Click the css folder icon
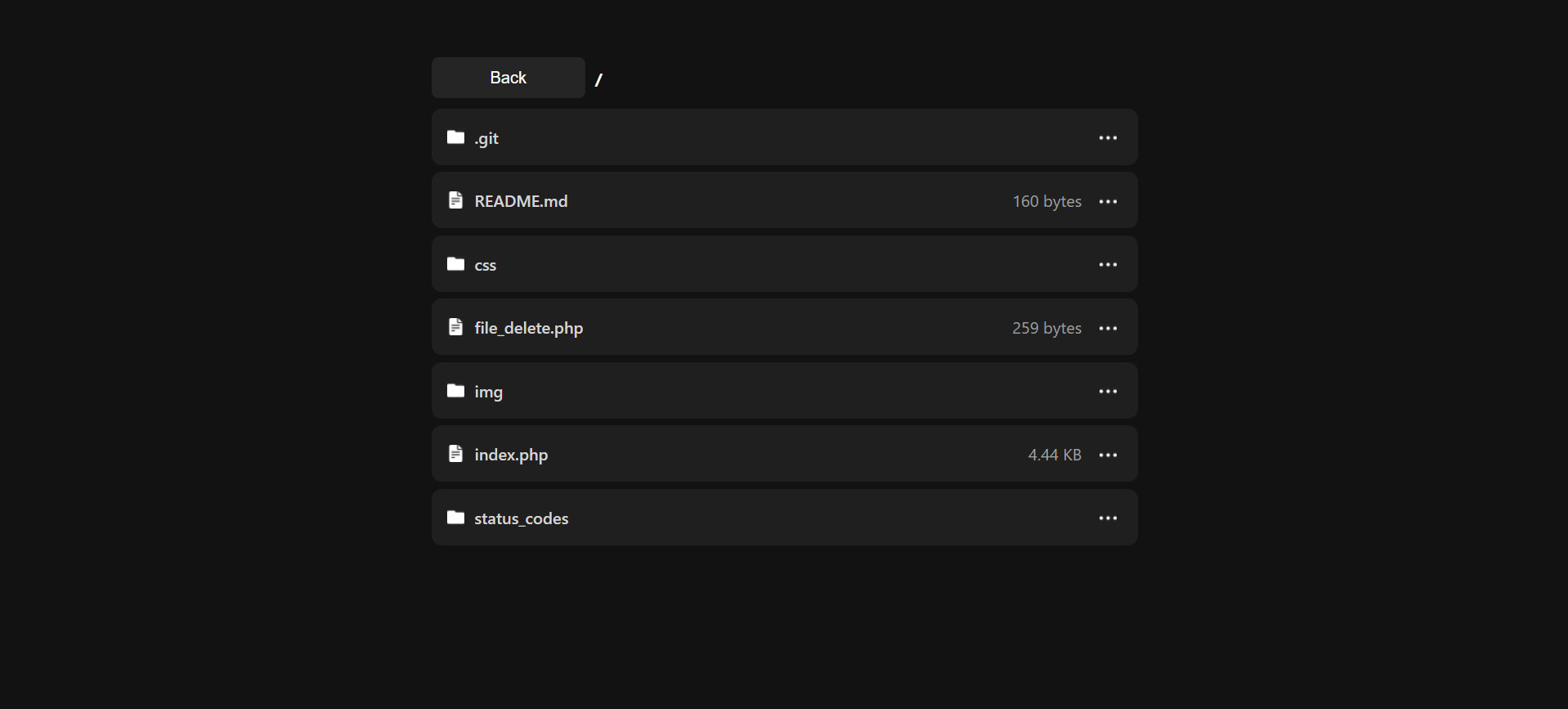1568x709 pixels. click(x=455, y=264)
